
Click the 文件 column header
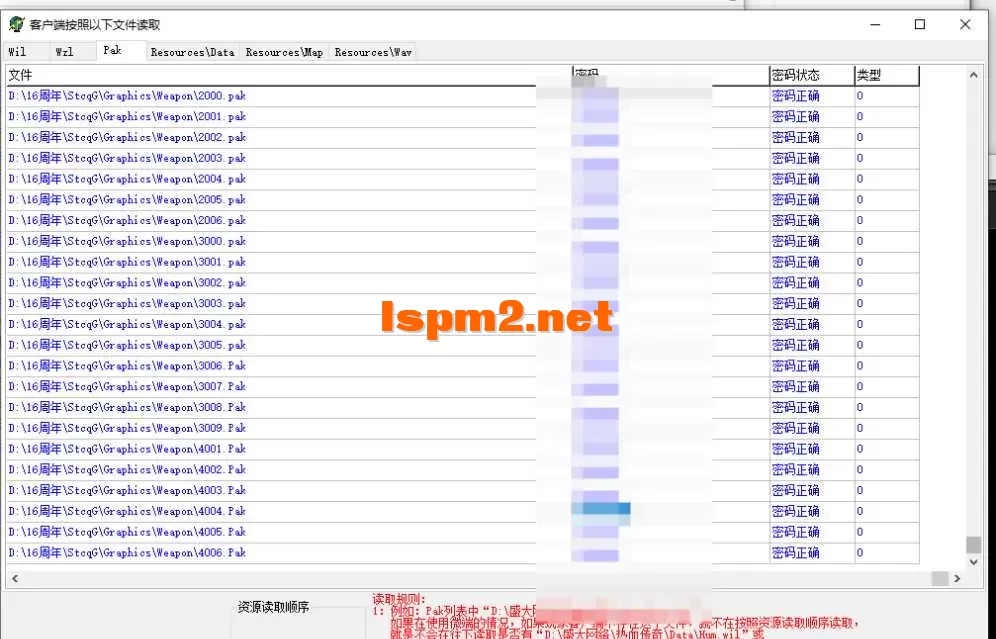tap(289, 75)
